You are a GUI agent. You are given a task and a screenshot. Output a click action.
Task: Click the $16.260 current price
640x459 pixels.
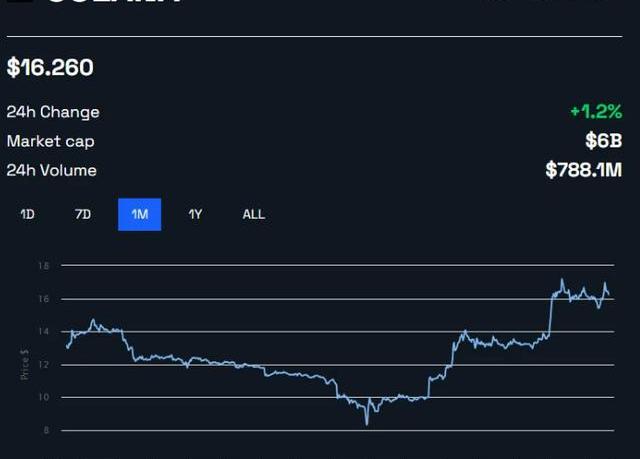pyautogui.click(x=50, y=68)
